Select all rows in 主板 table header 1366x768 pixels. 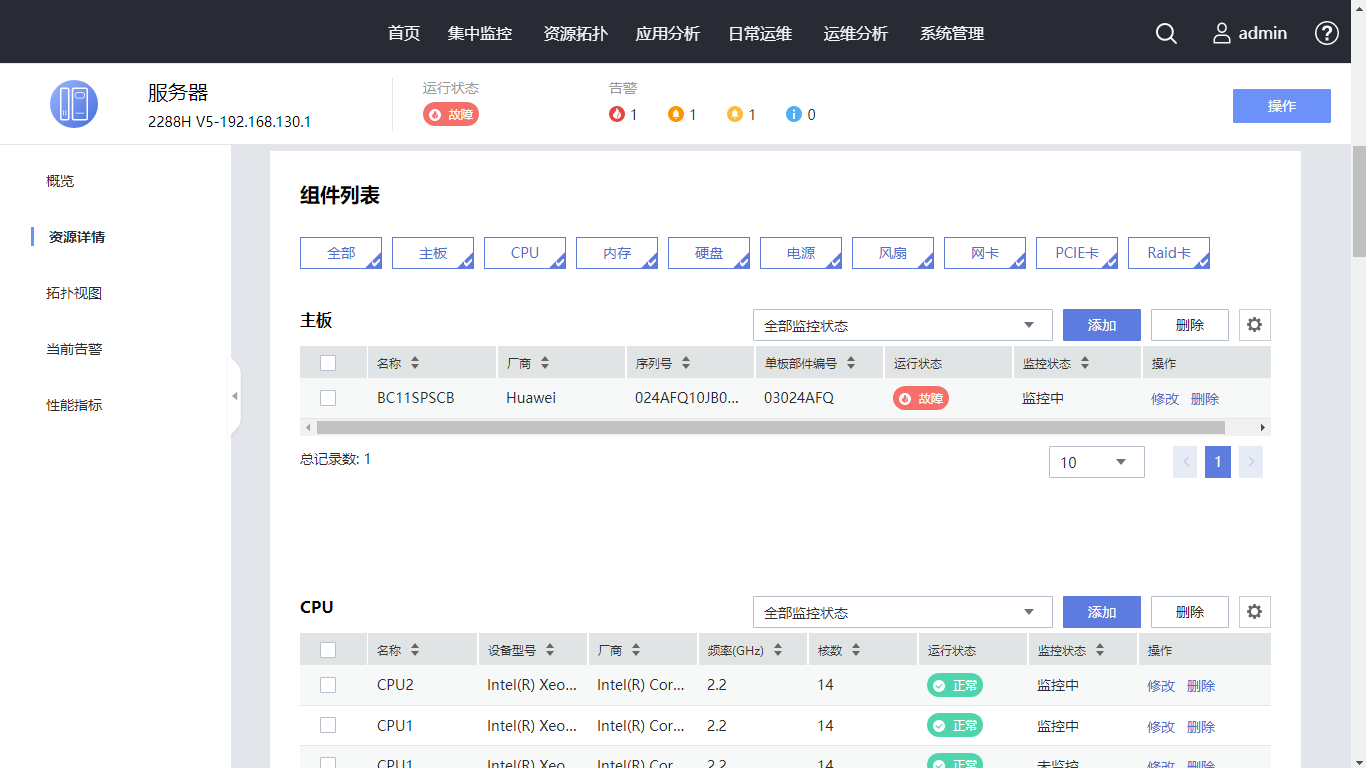[x=328, y=363]
